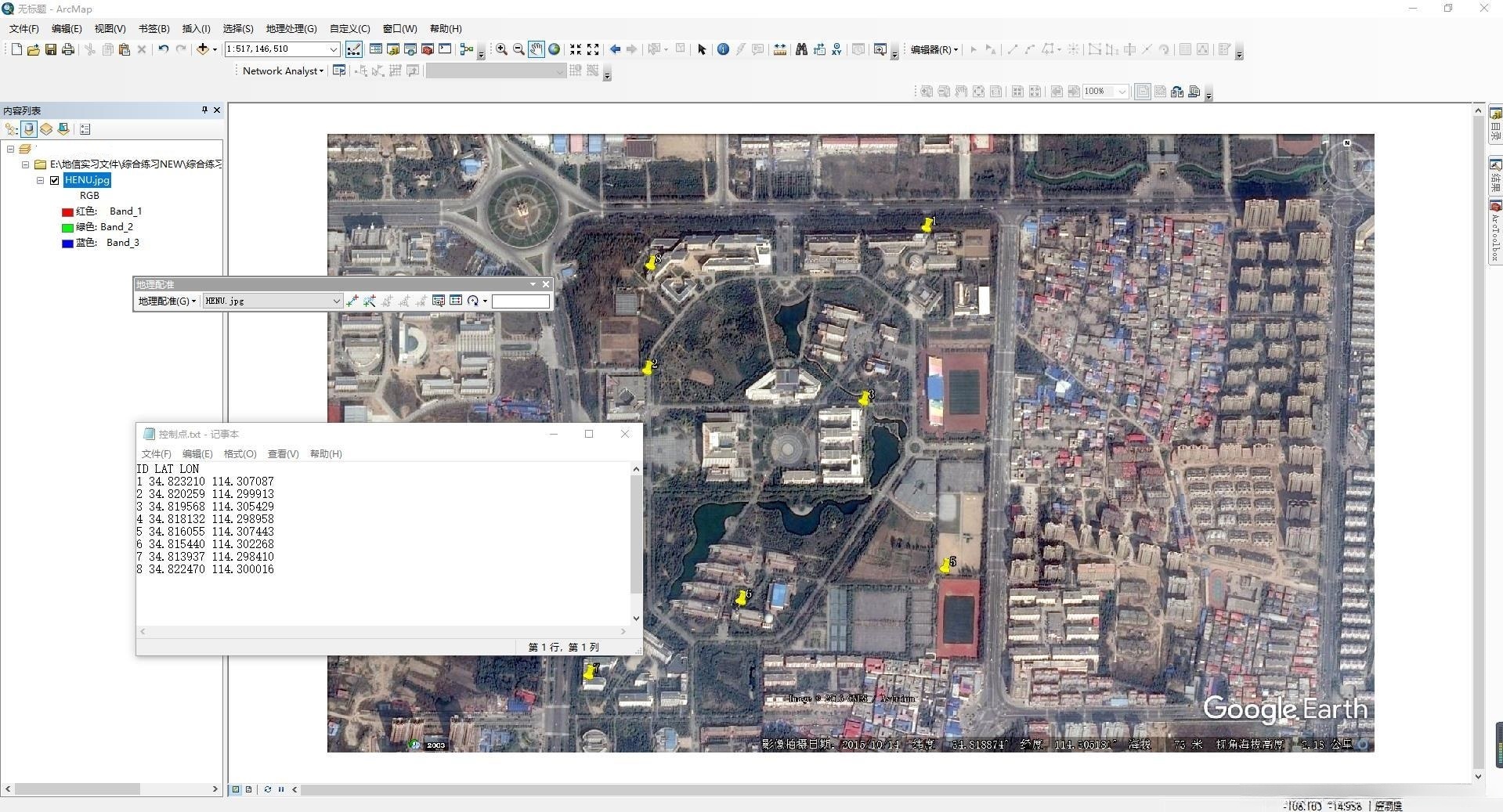This screenshot has width=1503, height=812.
Task: Toggle the Editor toolbar button
Action: tap(354, 49)
